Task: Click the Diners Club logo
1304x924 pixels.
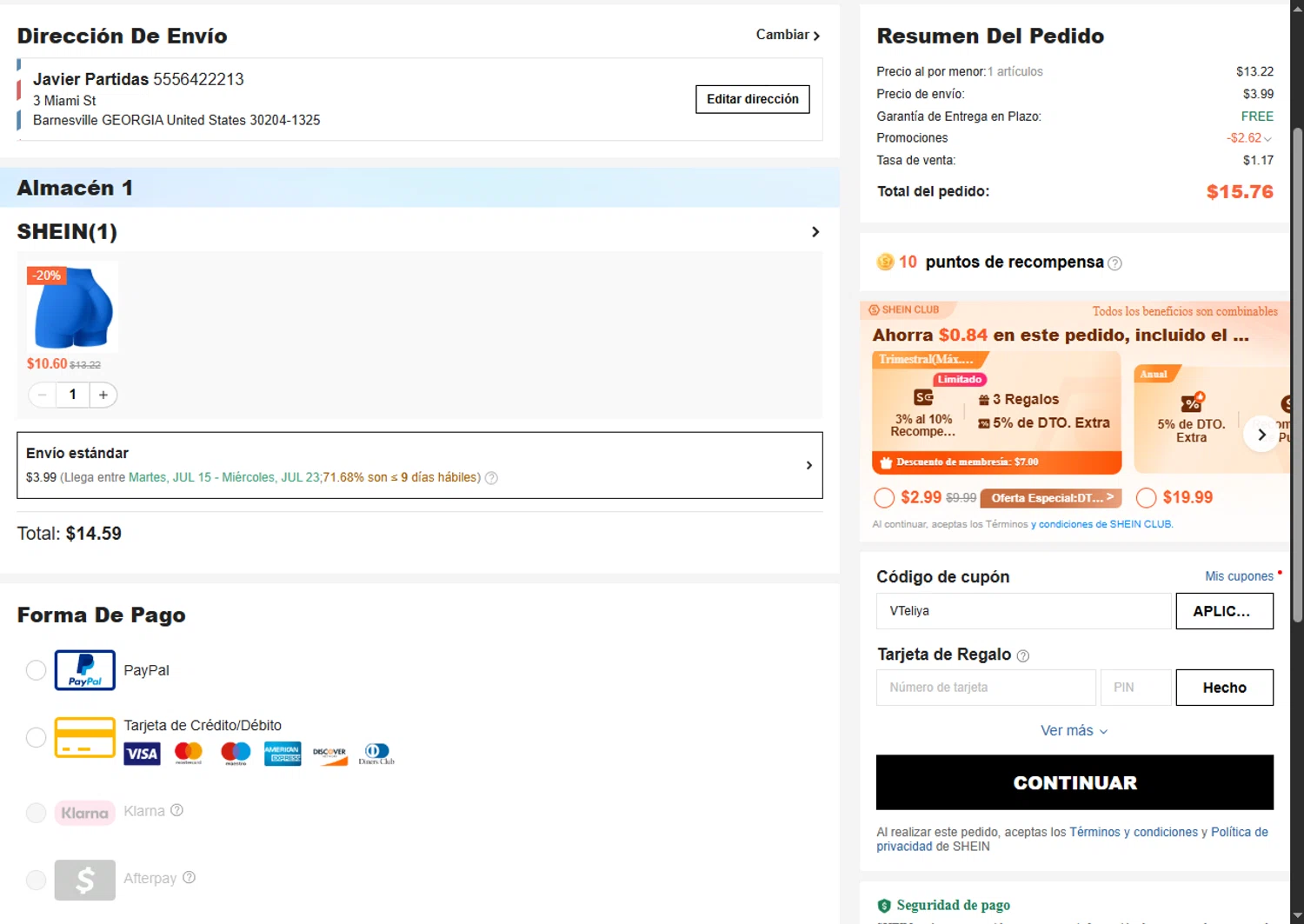Action: coord(376,754)
